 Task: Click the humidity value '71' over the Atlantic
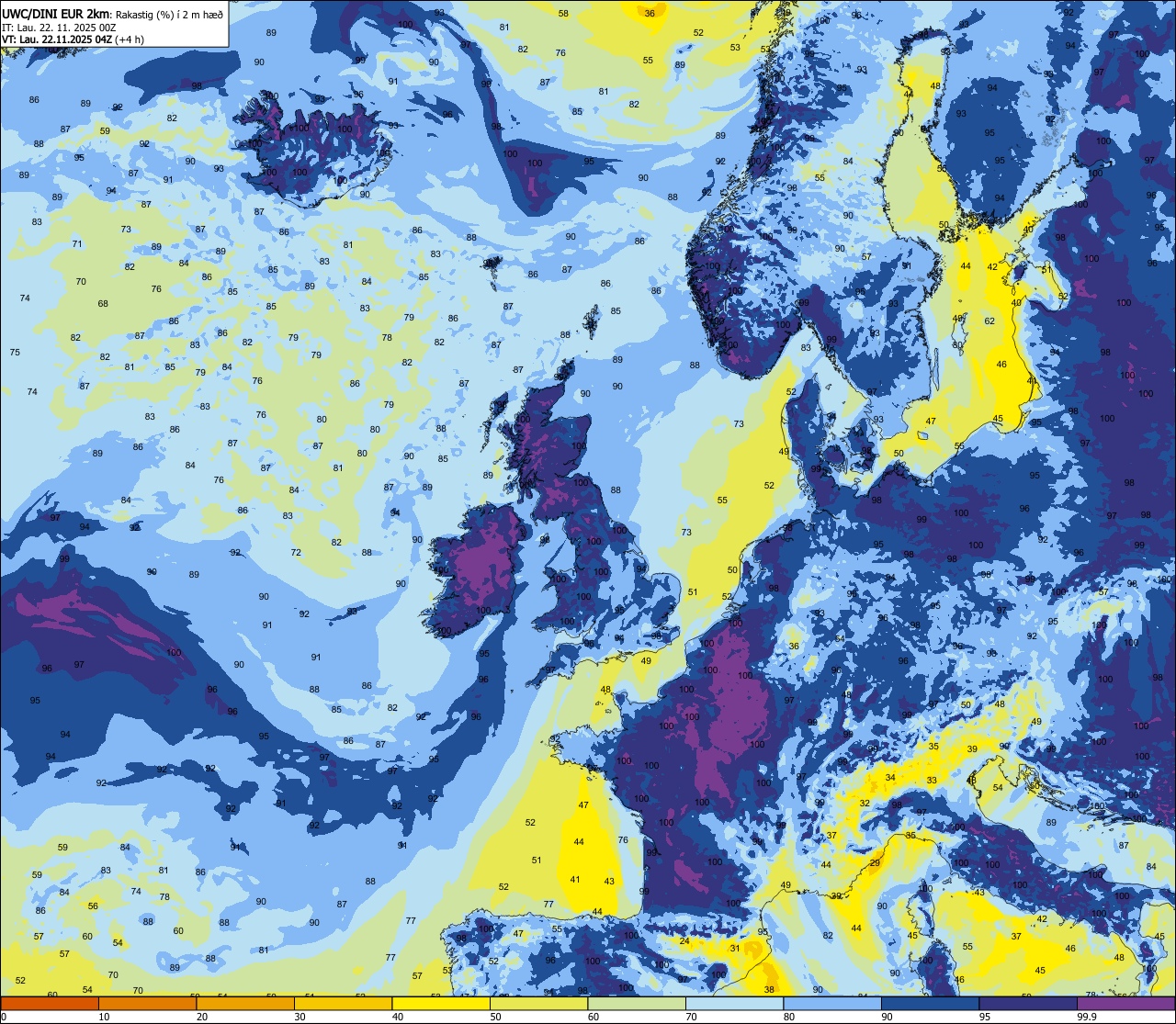[x=77, y=244]
